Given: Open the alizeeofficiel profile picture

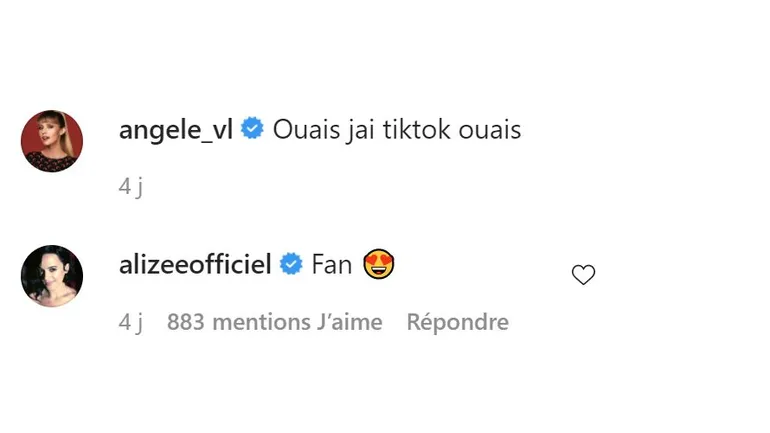Looking at the screenshot, I should point(52,276).
